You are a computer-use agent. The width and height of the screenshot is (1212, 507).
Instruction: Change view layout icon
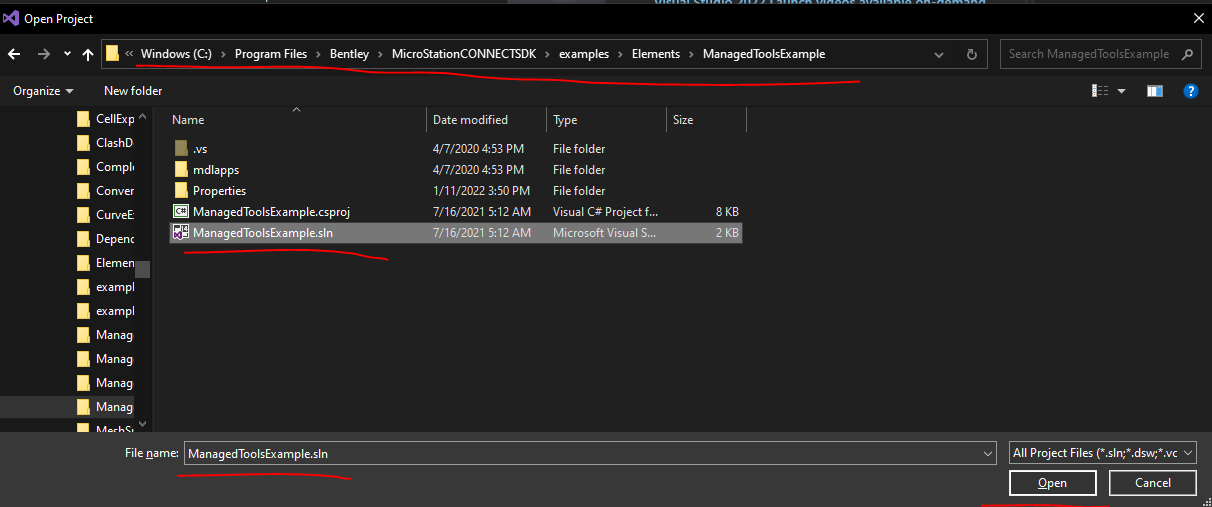pyautogui.click(x=1100, y=91)
